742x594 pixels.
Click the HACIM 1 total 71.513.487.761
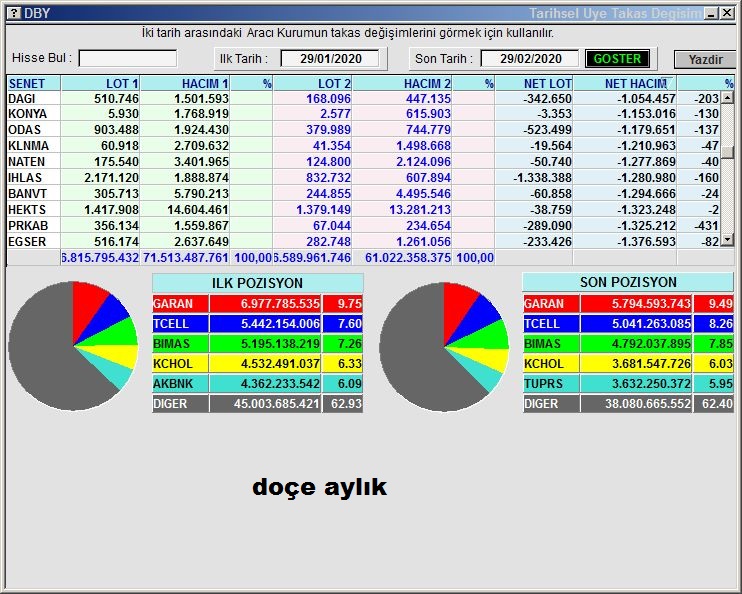tap(186, 258)
